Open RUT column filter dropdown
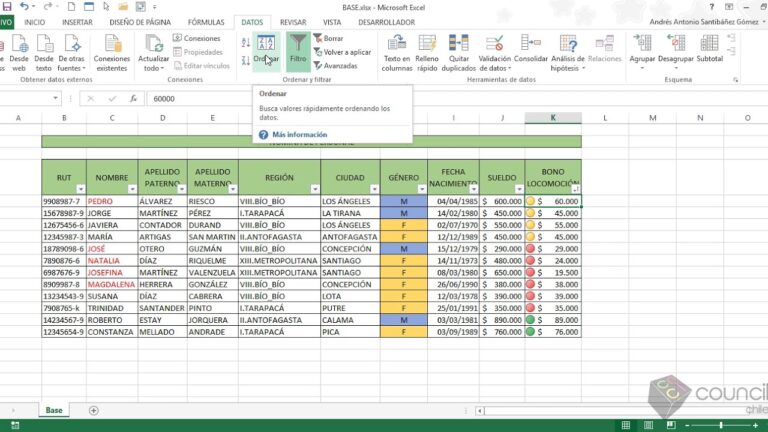 (81, 189)
